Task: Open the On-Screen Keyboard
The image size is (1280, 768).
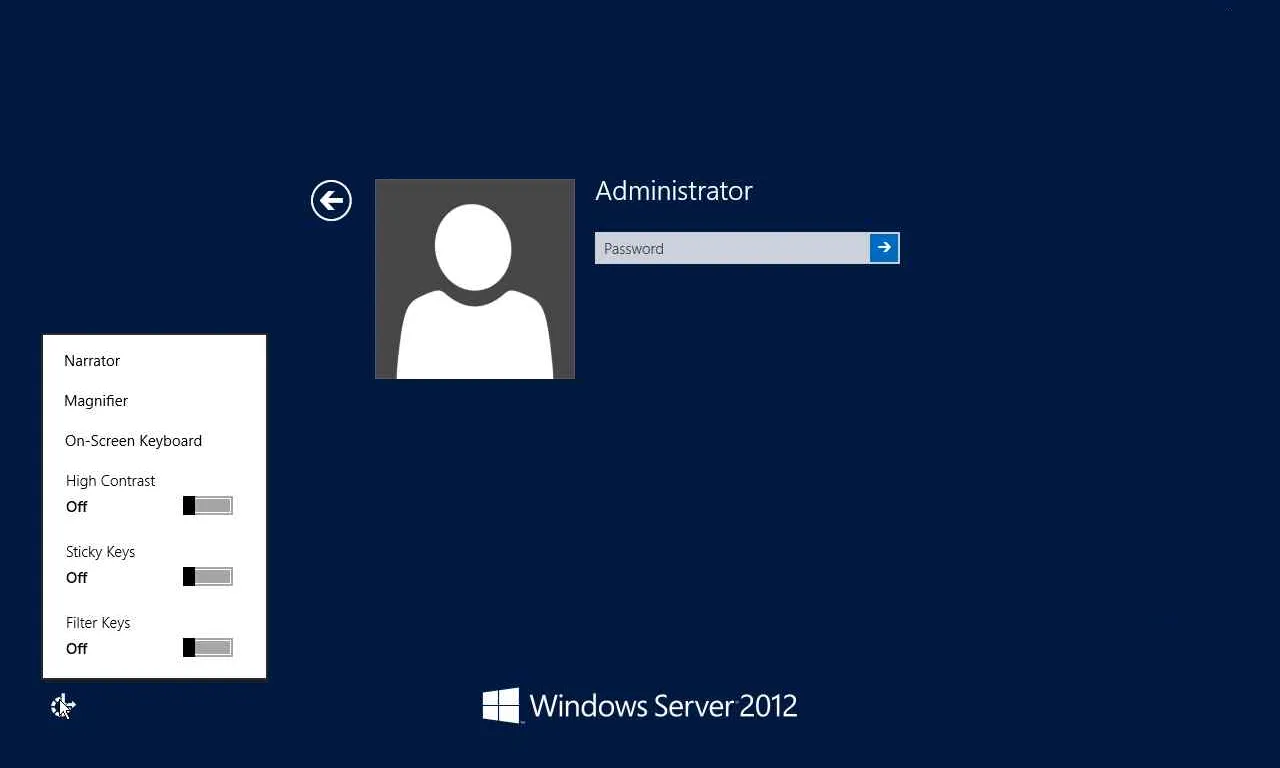Action: click(x=133, y=441)
